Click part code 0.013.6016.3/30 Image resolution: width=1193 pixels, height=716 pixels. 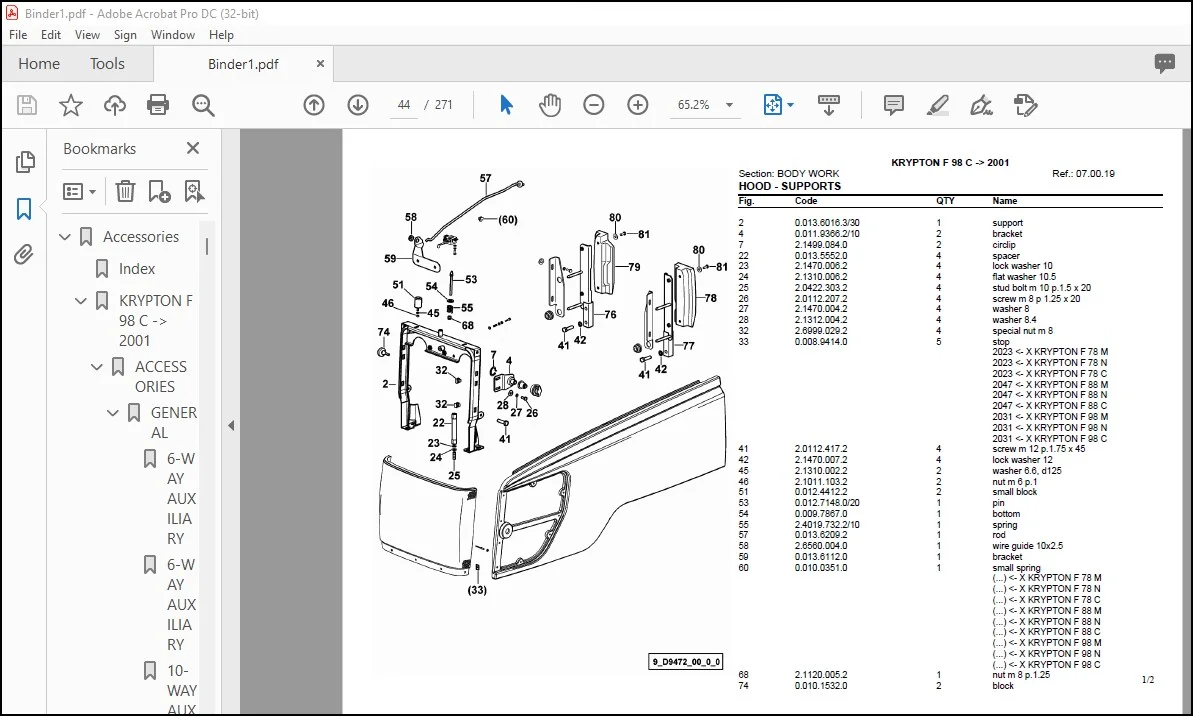827,223
